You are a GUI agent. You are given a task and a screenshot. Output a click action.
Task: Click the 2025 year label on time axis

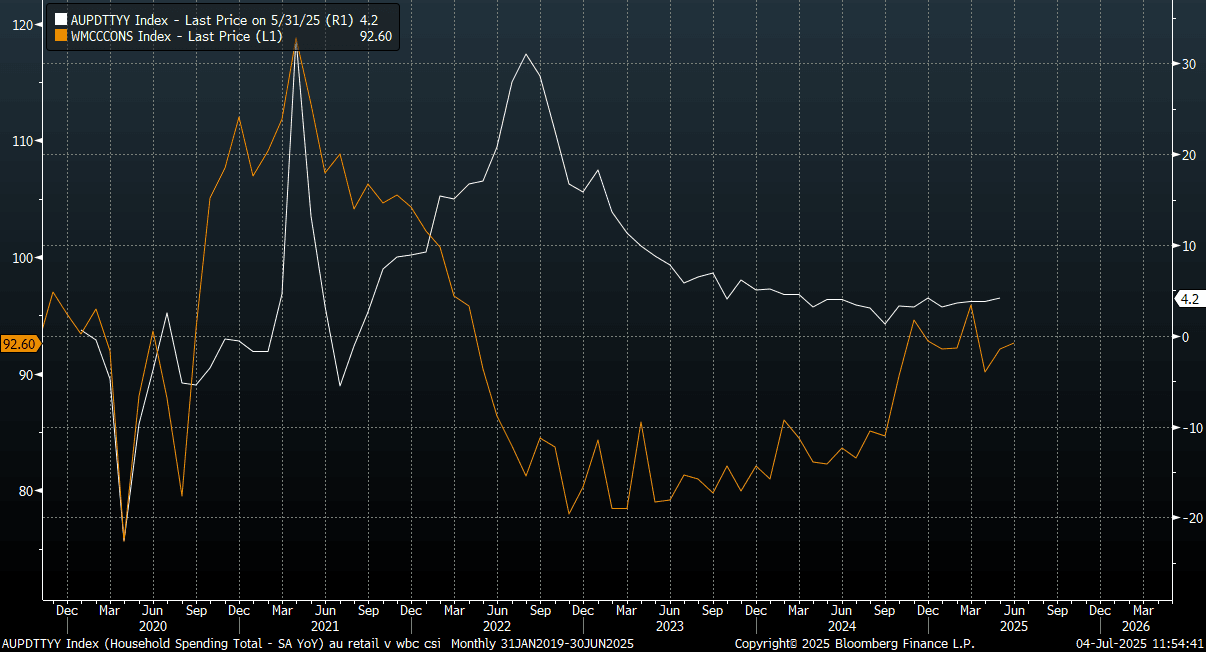pos(1014,626)
